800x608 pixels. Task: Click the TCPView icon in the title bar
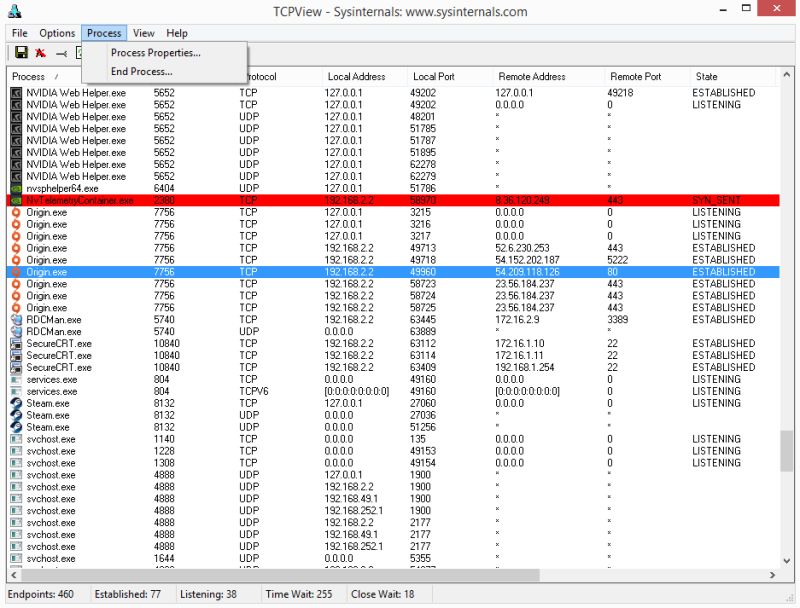pos(14,10)
